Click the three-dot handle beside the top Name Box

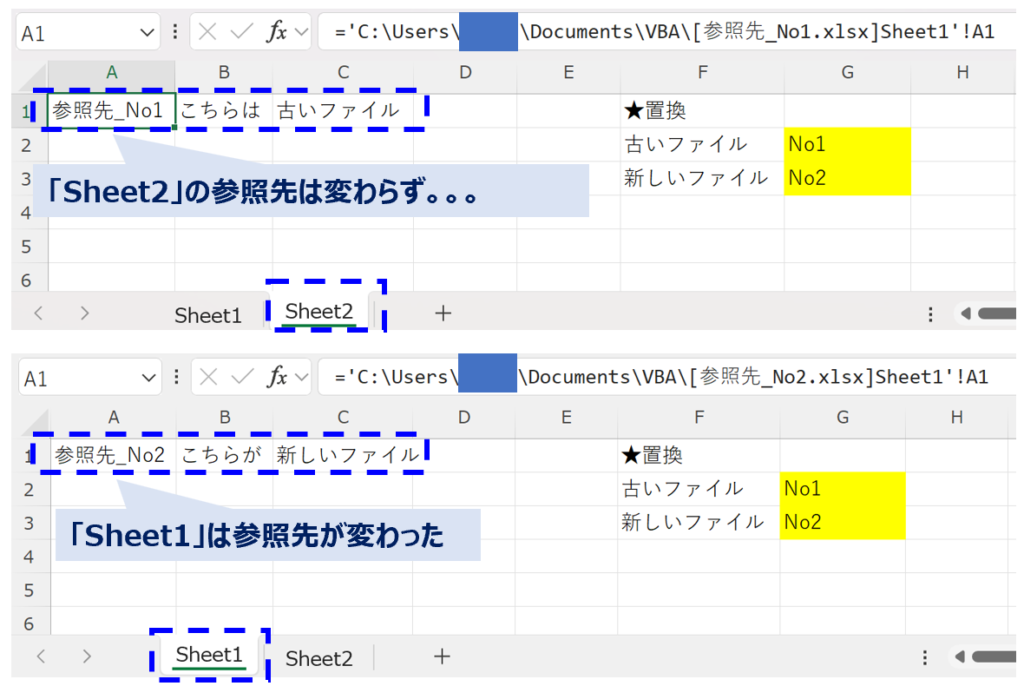pyautogui.click(x=175, y=31)
